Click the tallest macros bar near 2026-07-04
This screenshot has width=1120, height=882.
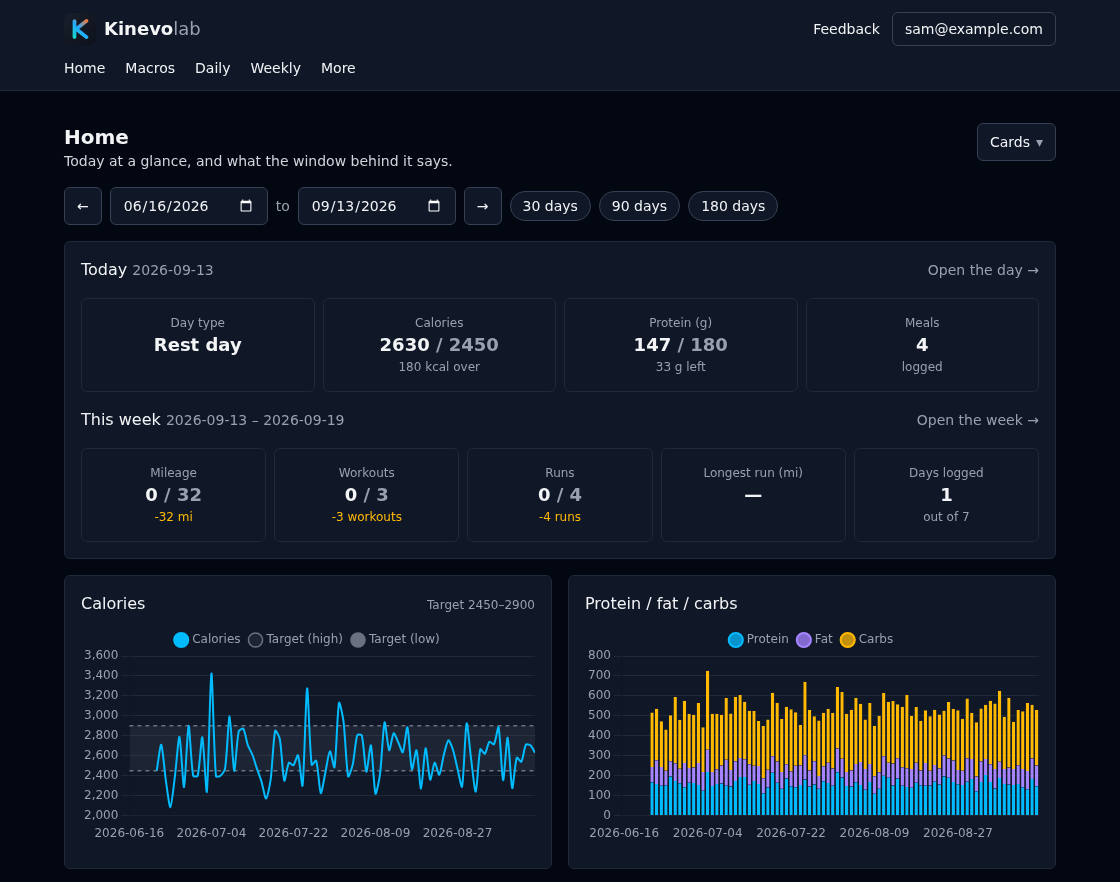coord(707,743)
